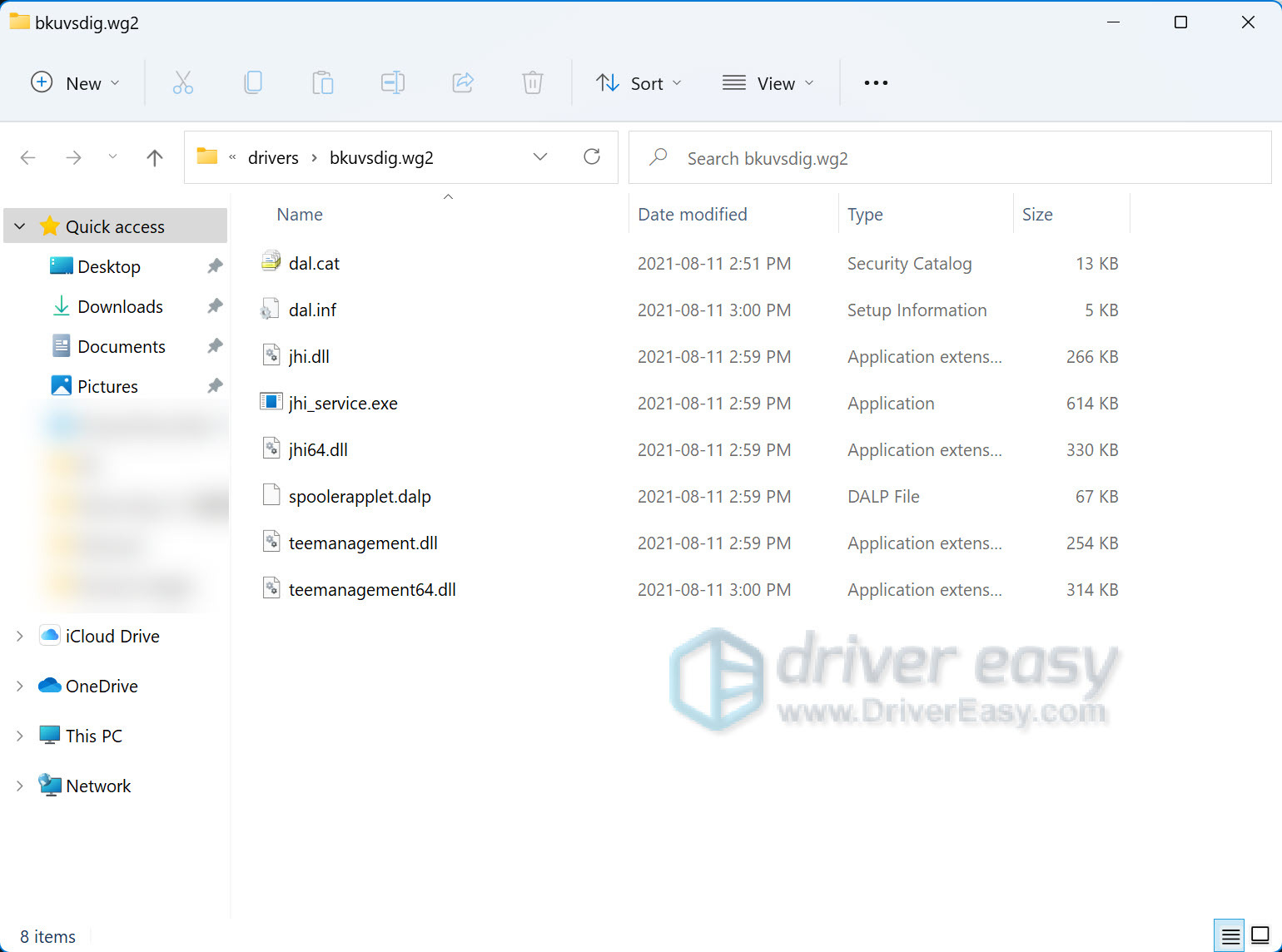
Task: Click the jhi_service.exe application icon
Action: point(271,402)
